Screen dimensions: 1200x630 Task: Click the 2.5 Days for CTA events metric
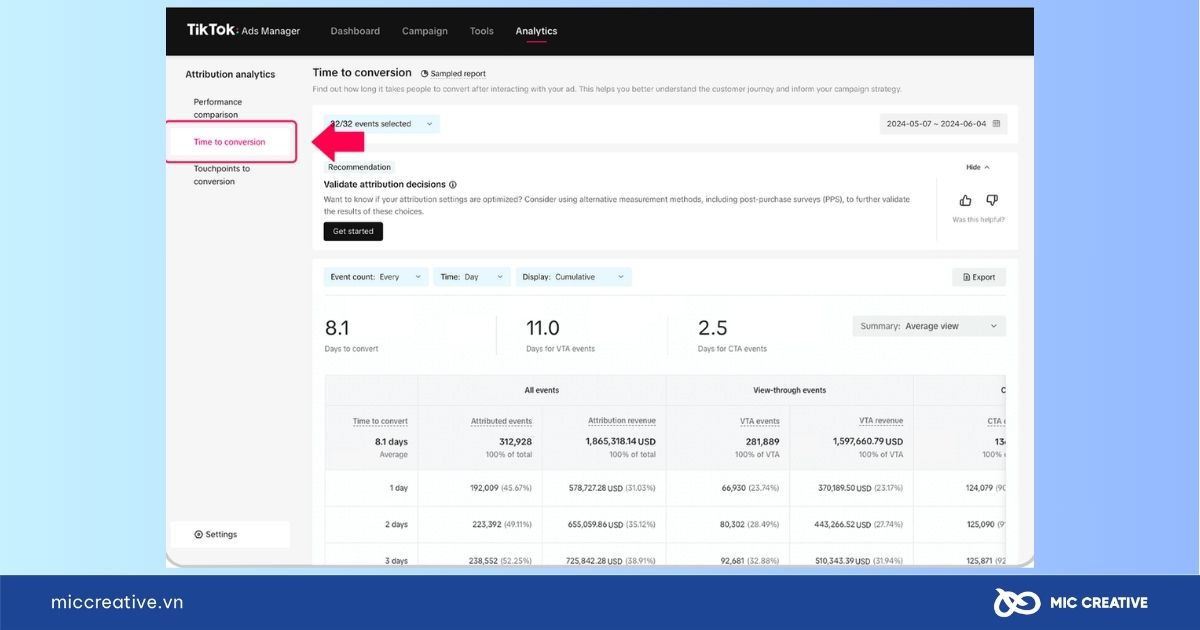click(x=732, y=335)
